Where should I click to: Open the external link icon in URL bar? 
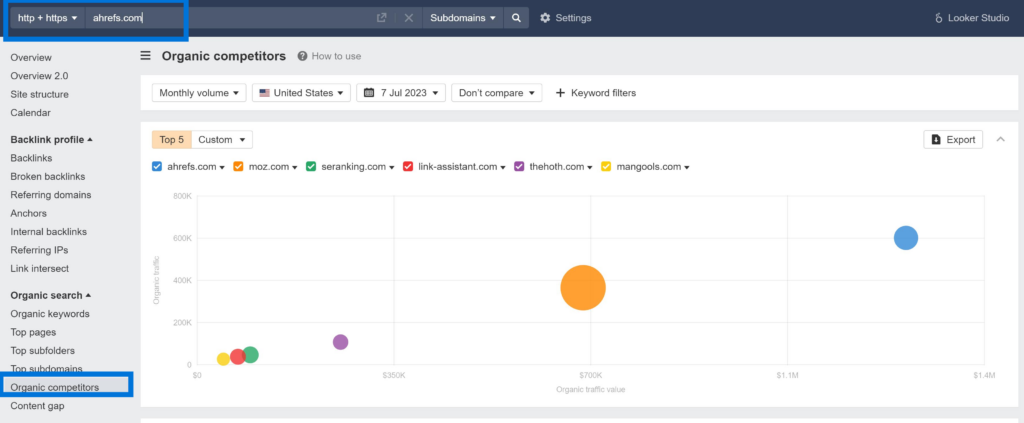(381, 18)
